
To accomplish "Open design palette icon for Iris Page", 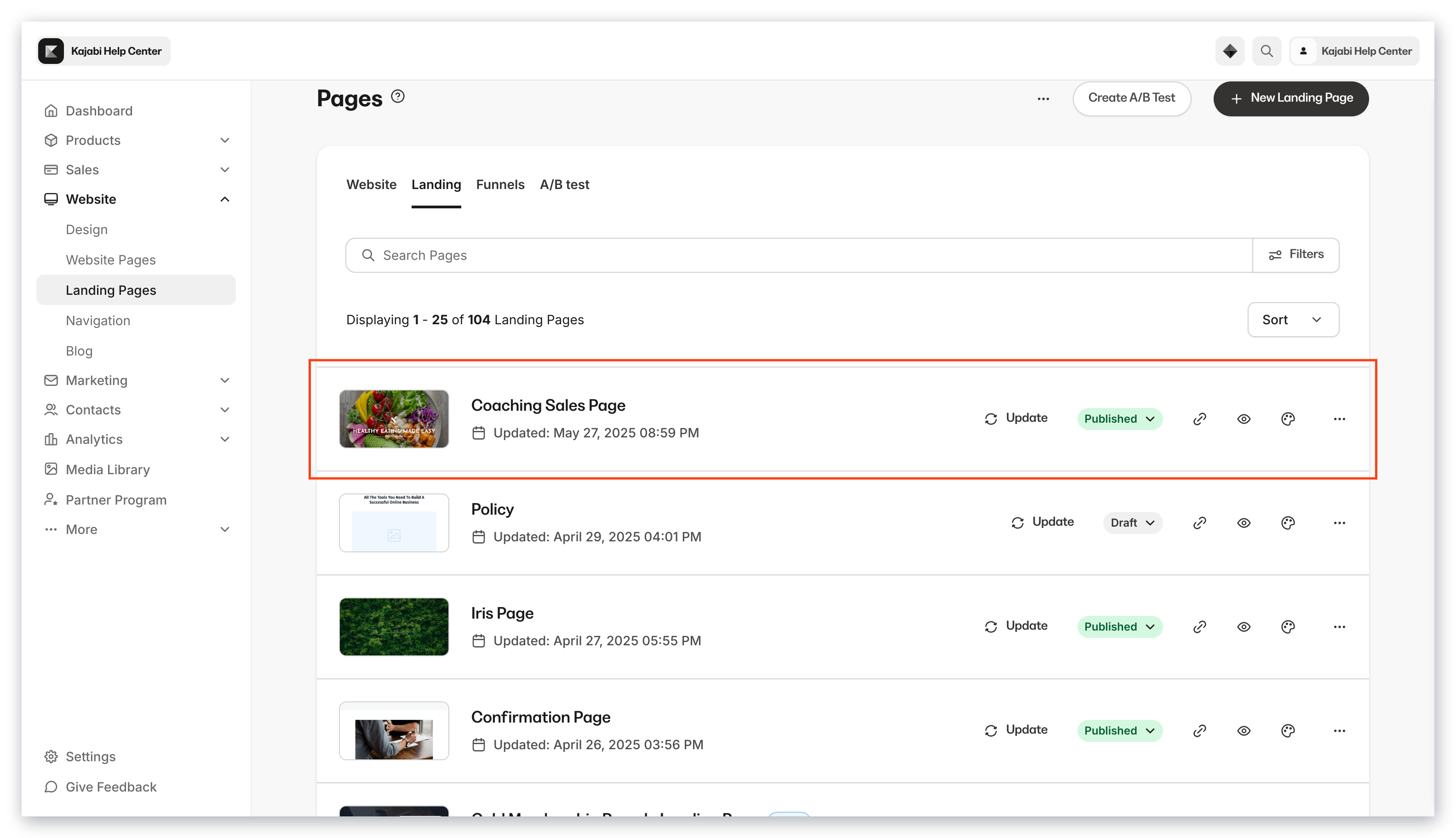I will tap(1287, 626).
